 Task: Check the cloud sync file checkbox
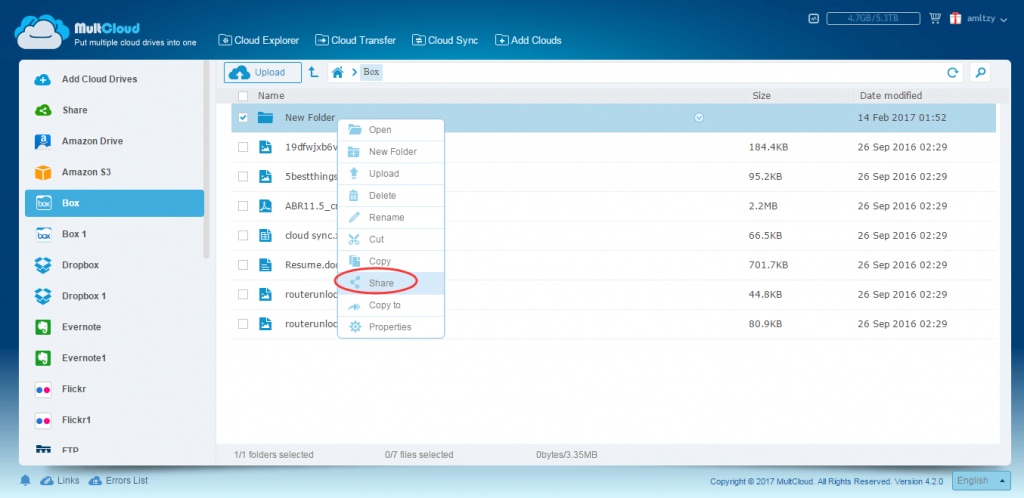(243, 235)
